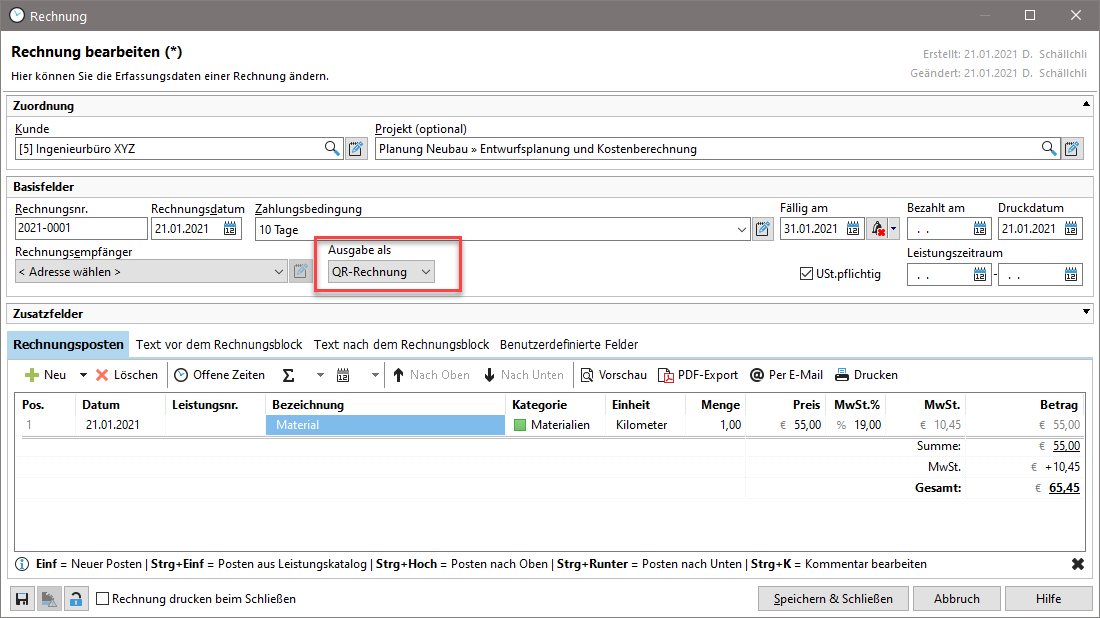This screenshot has width=1100, height=618.
Task: Expand the Zahlungsbedingung dropdown
Action: click(x=741, y=229)
